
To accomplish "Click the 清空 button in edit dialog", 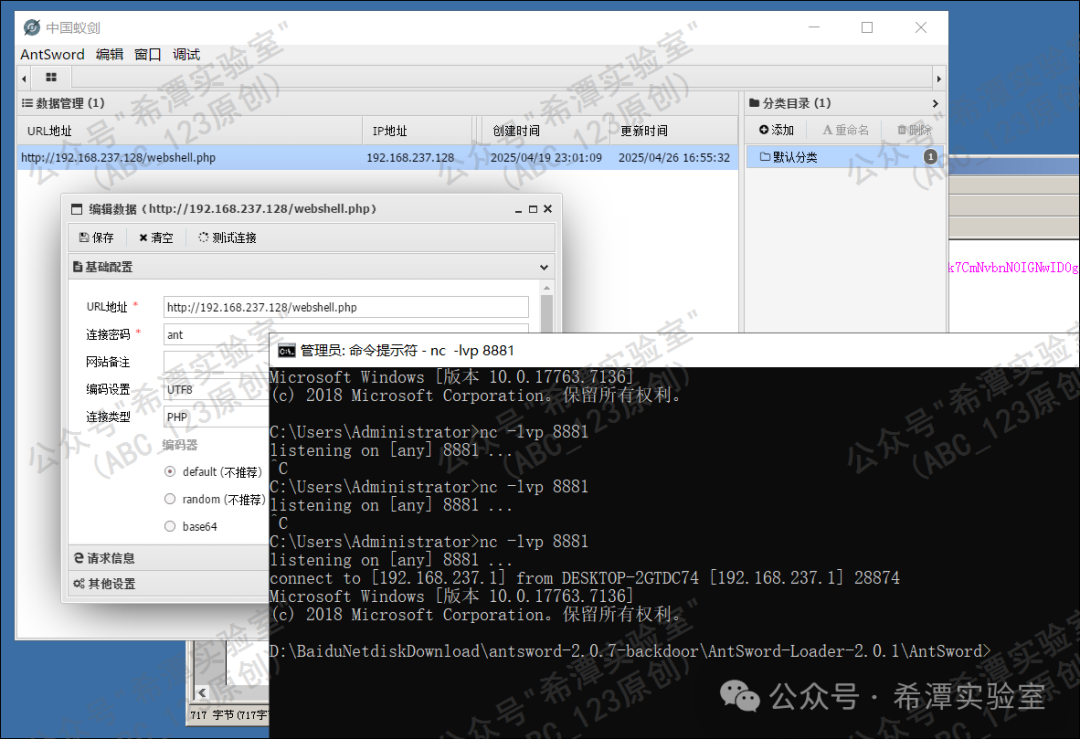I will pos(156,238).
